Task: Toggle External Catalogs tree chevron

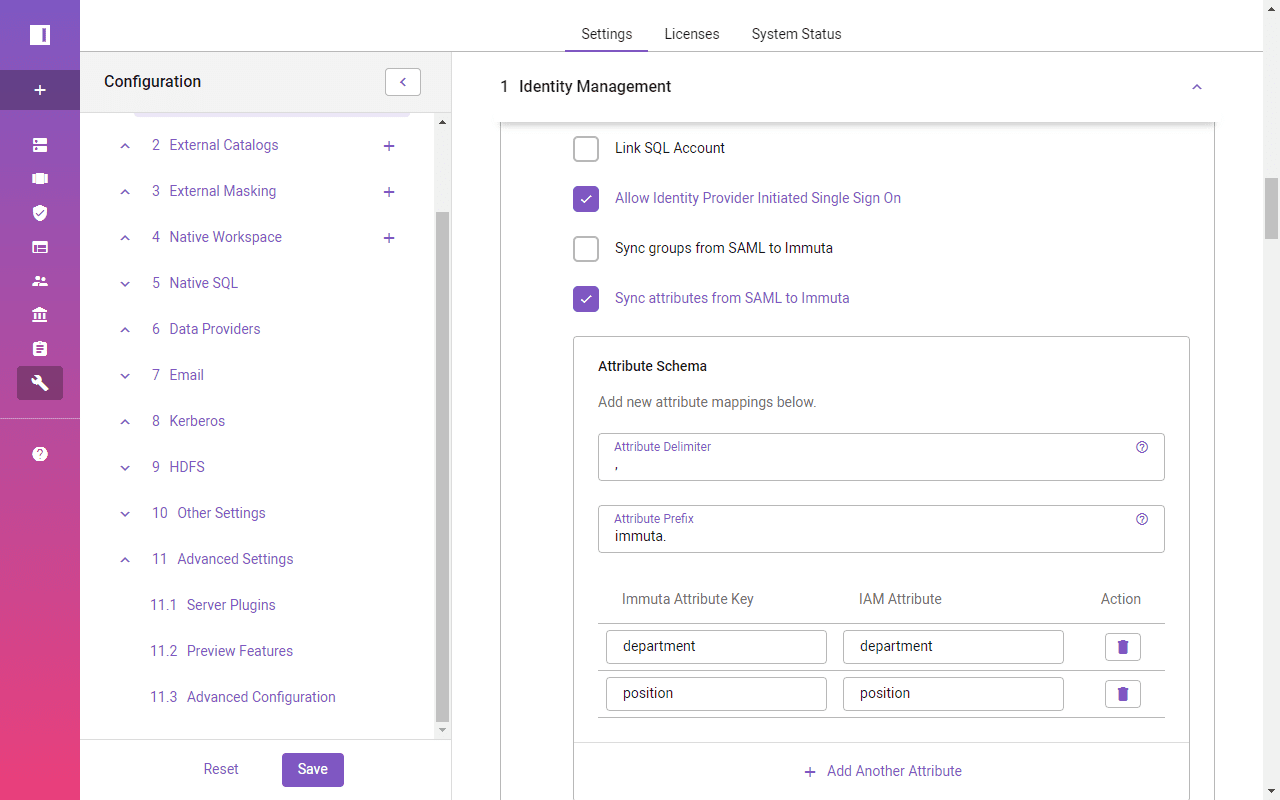Action: point(125,146)
